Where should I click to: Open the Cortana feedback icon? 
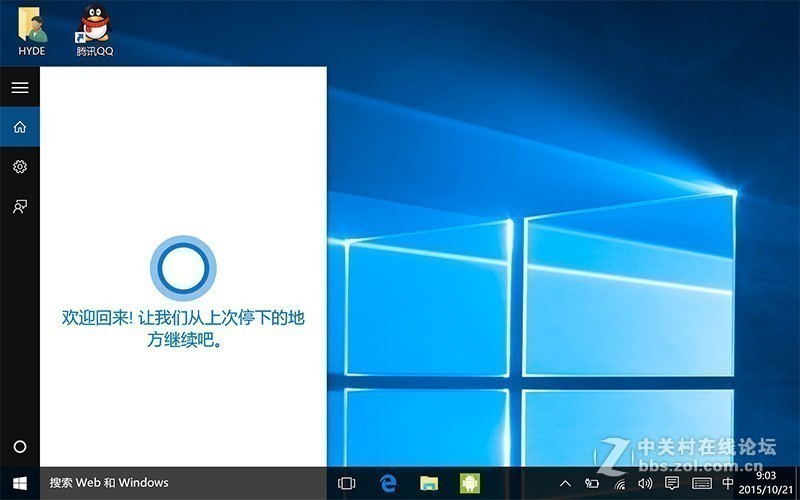(x=20, y=207)
